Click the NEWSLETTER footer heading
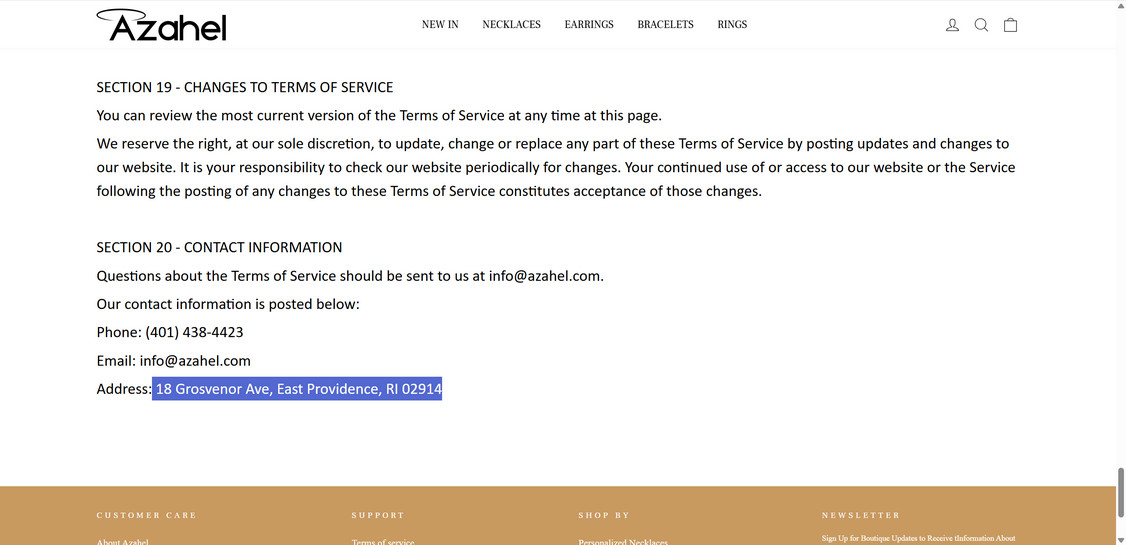Image resolution: width=1126 pixels, height=545 pixels. [x=861, y=516]
